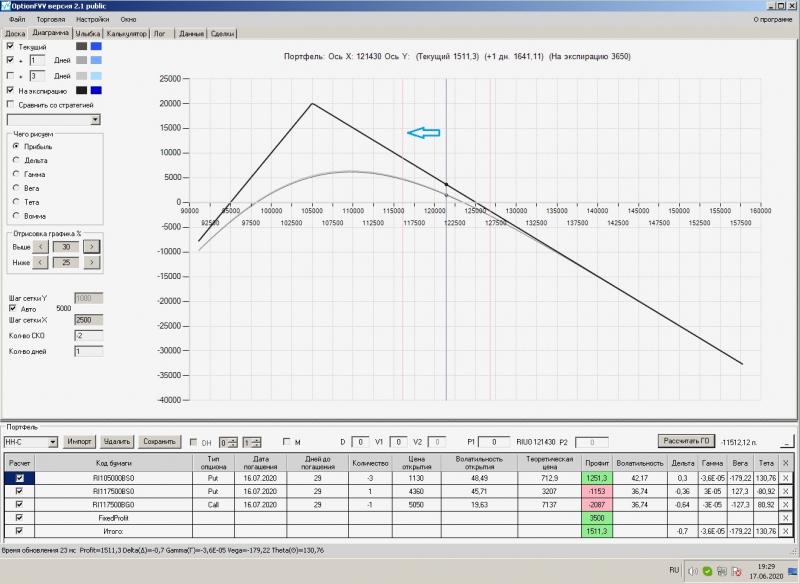The width and height of the screenshot is (800, 584).
Task: Switch to the Калькулятор tab
Action: pyautogui.click(x=127, y=34)
